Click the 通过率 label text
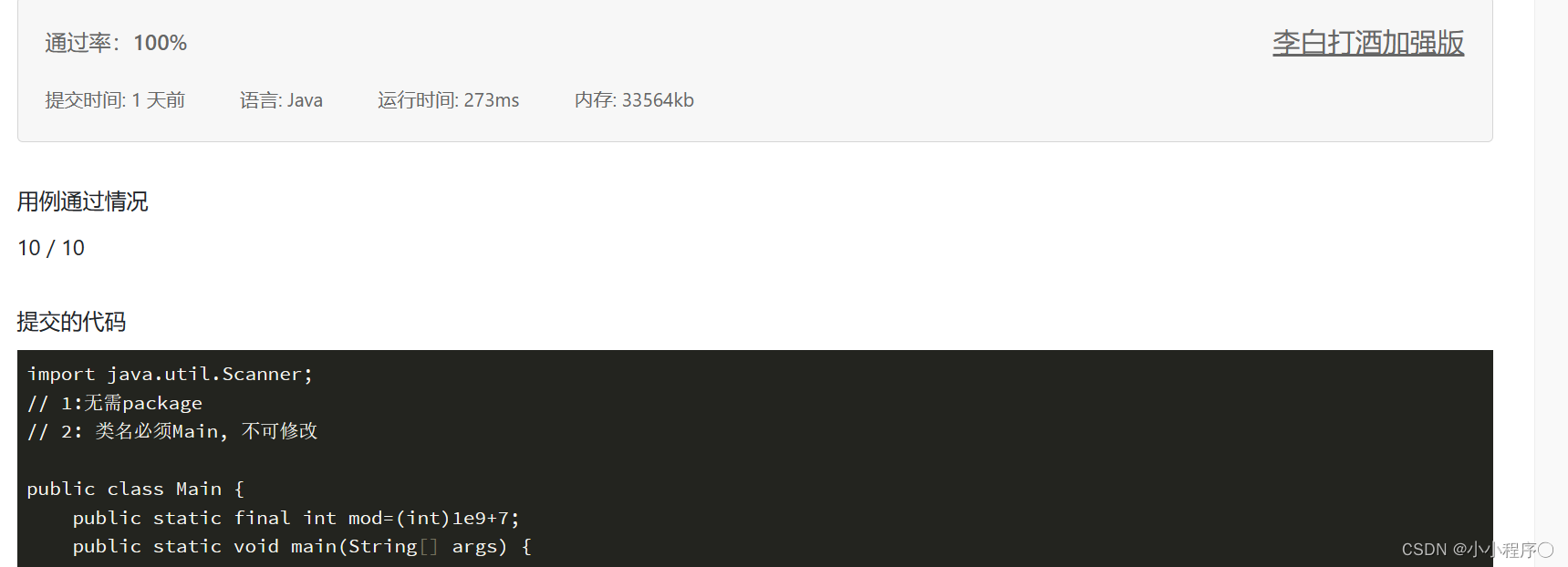This screenshot has height=567, width=1568. [78, 43]
